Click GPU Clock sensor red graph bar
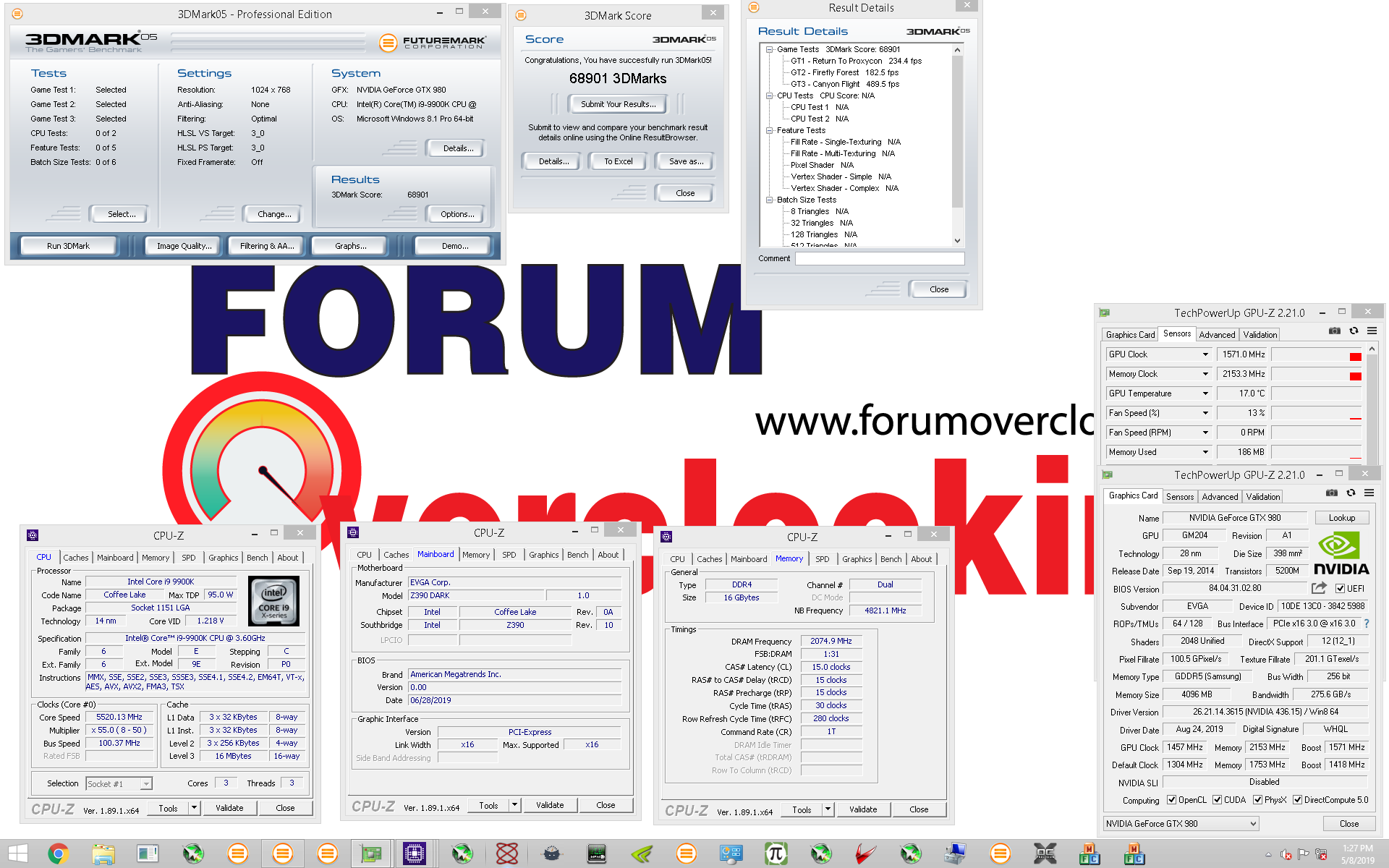 1356,357
